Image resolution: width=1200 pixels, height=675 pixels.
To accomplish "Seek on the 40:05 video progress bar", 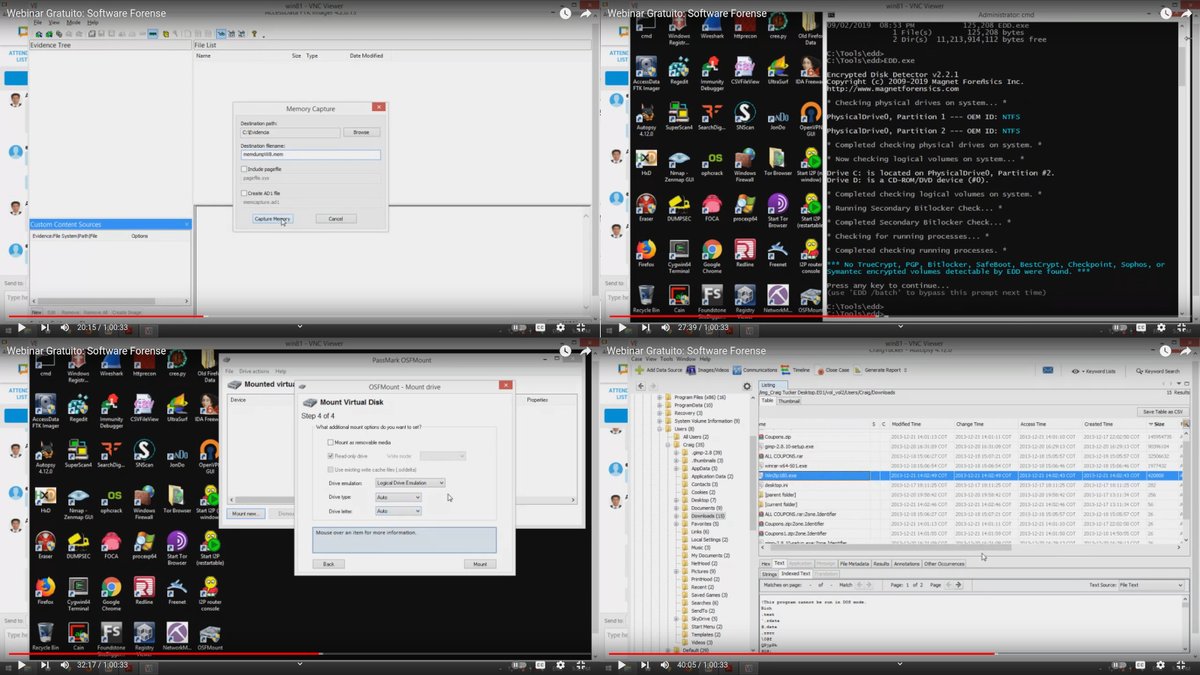I will coord(900,655).
